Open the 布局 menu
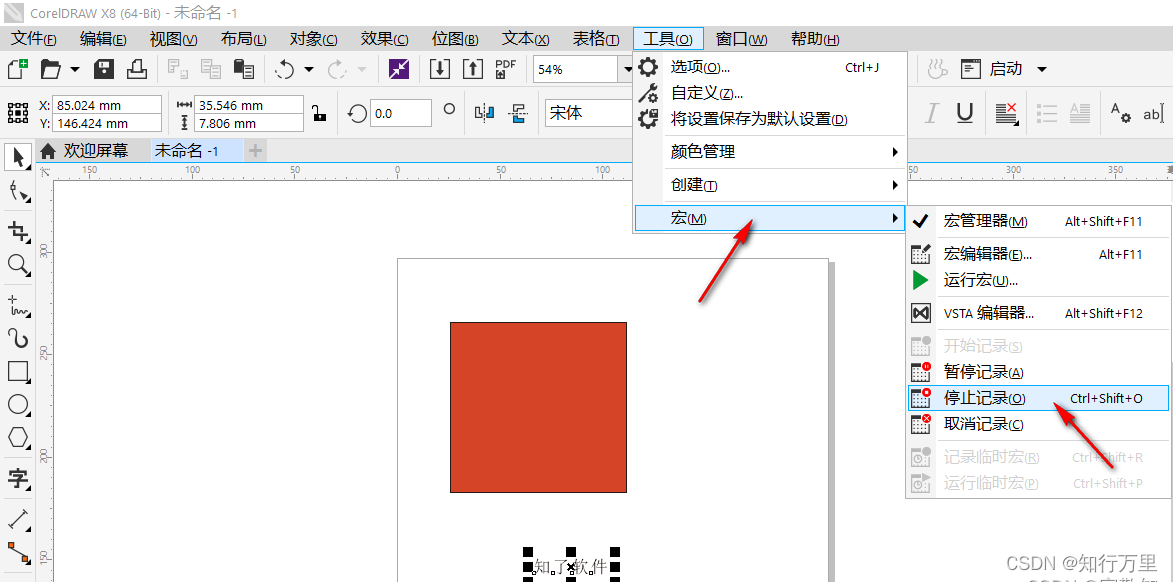Image resolution: width=1173 pixels, height=582 pixels. pos(244,39)
